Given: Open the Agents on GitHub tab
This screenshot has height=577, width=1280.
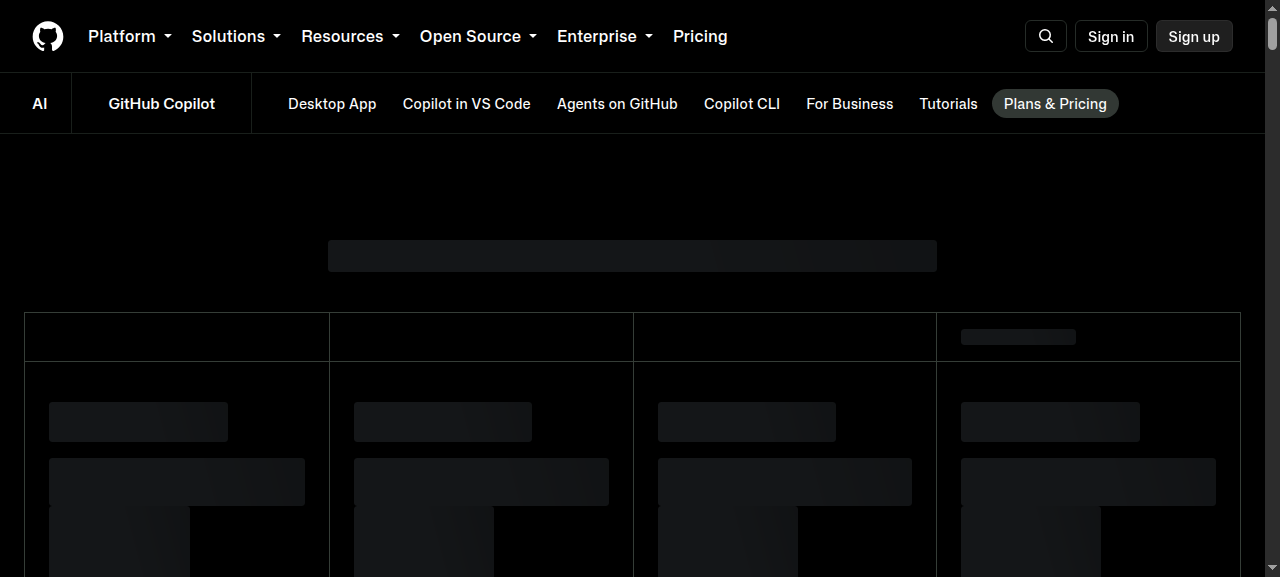Looking at the screenshot, I should (617, 104).
